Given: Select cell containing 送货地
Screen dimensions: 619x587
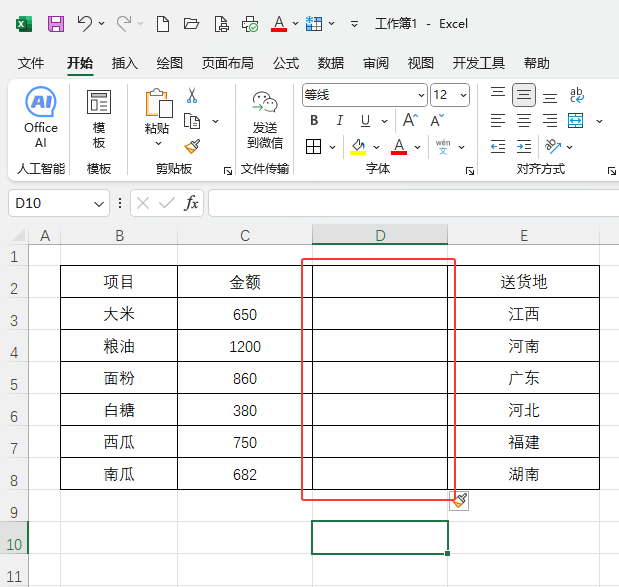Looking at the screenshot, I should [523, 282].
